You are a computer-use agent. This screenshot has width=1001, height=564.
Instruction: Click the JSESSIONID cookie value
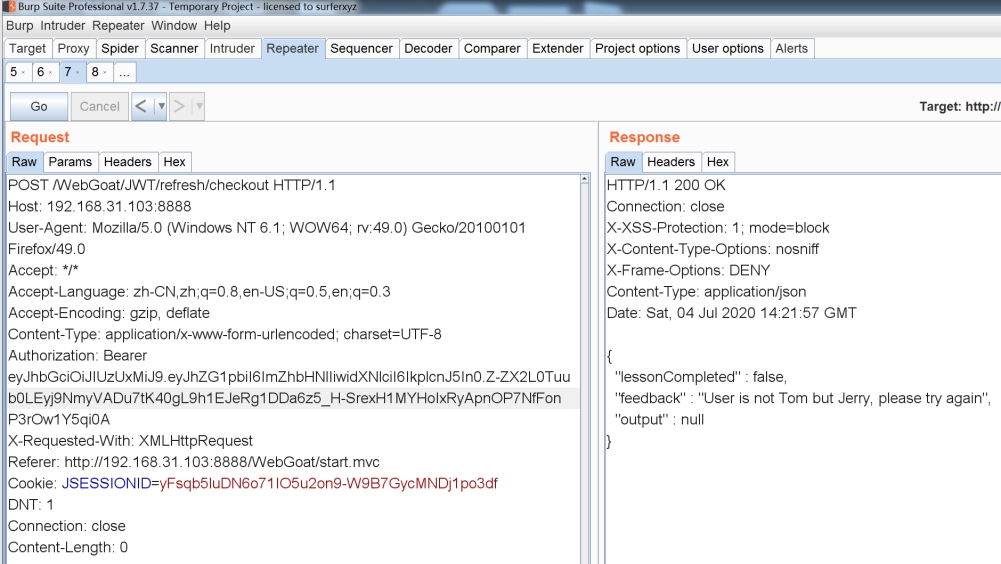pos(329,484)
